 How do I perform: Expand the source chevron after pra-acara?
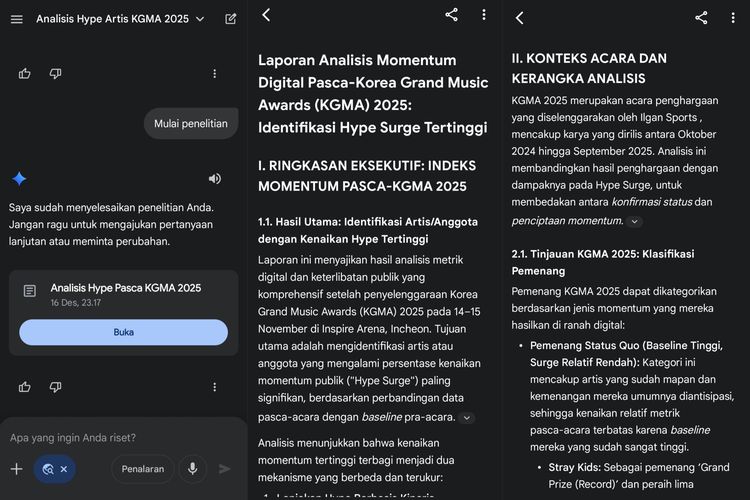point(467,418)
